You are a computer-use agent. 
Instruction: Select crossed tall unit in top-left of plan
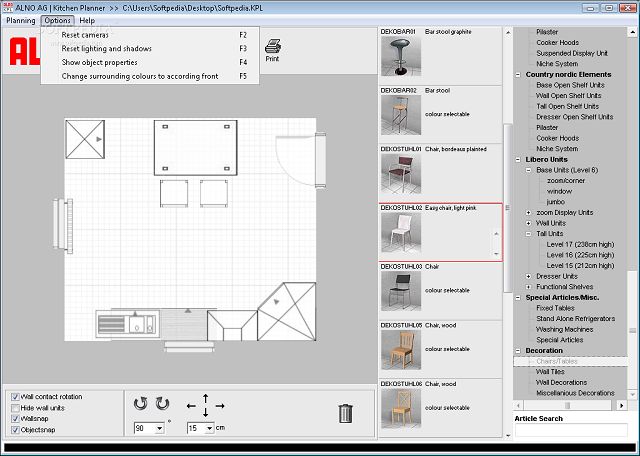pos(85,139)
